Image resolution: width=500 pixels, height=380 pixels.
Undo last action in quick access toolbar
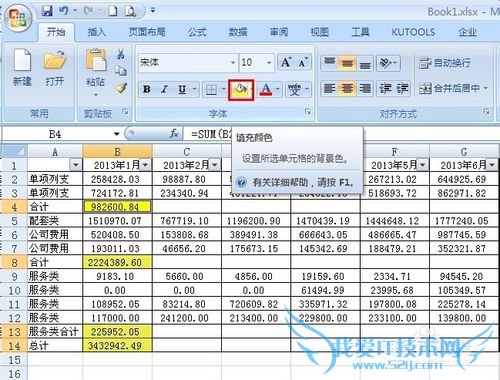[64, 11]
